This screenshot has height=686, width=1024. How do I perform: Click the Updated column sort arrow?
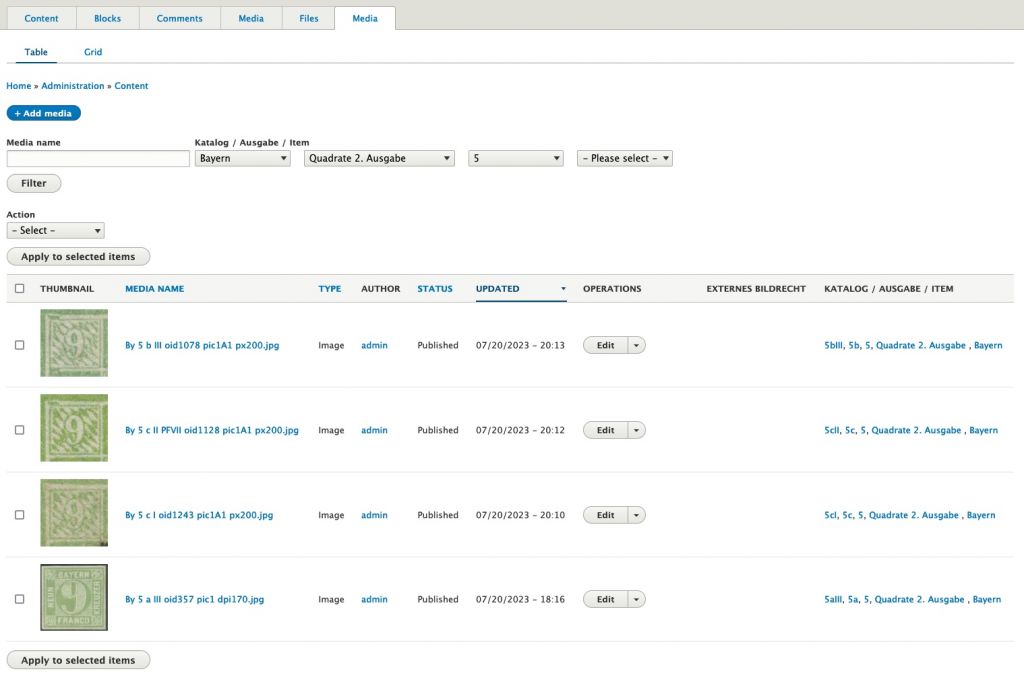563,289
